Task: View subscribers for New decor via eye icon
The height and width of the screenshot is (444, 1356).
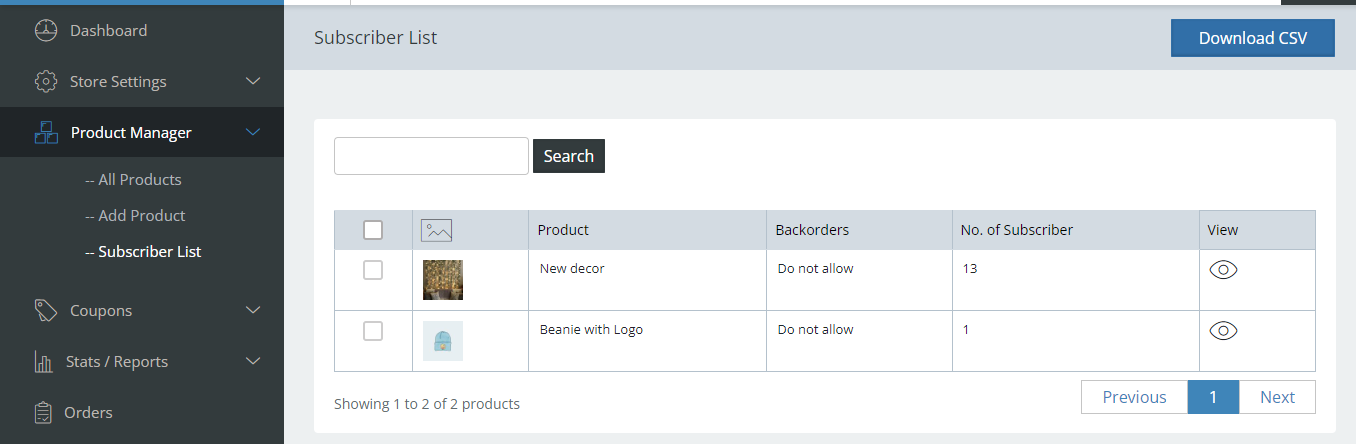Action: (1223, 270)
